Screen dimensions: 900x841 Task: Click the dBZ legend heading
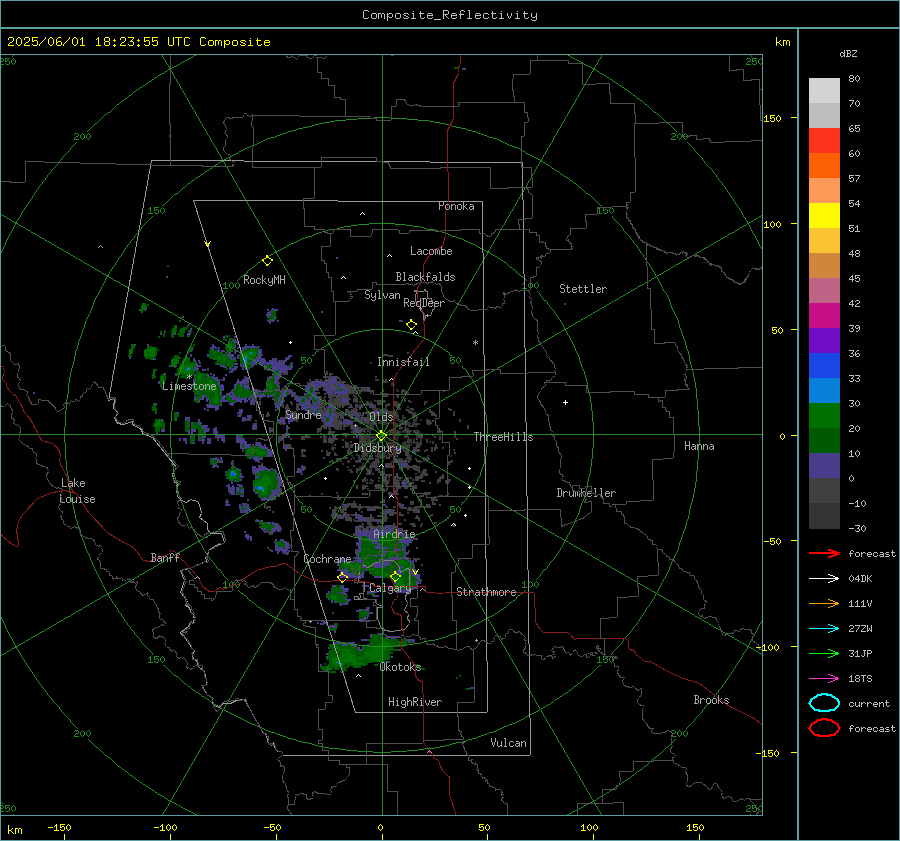point(848,53)
